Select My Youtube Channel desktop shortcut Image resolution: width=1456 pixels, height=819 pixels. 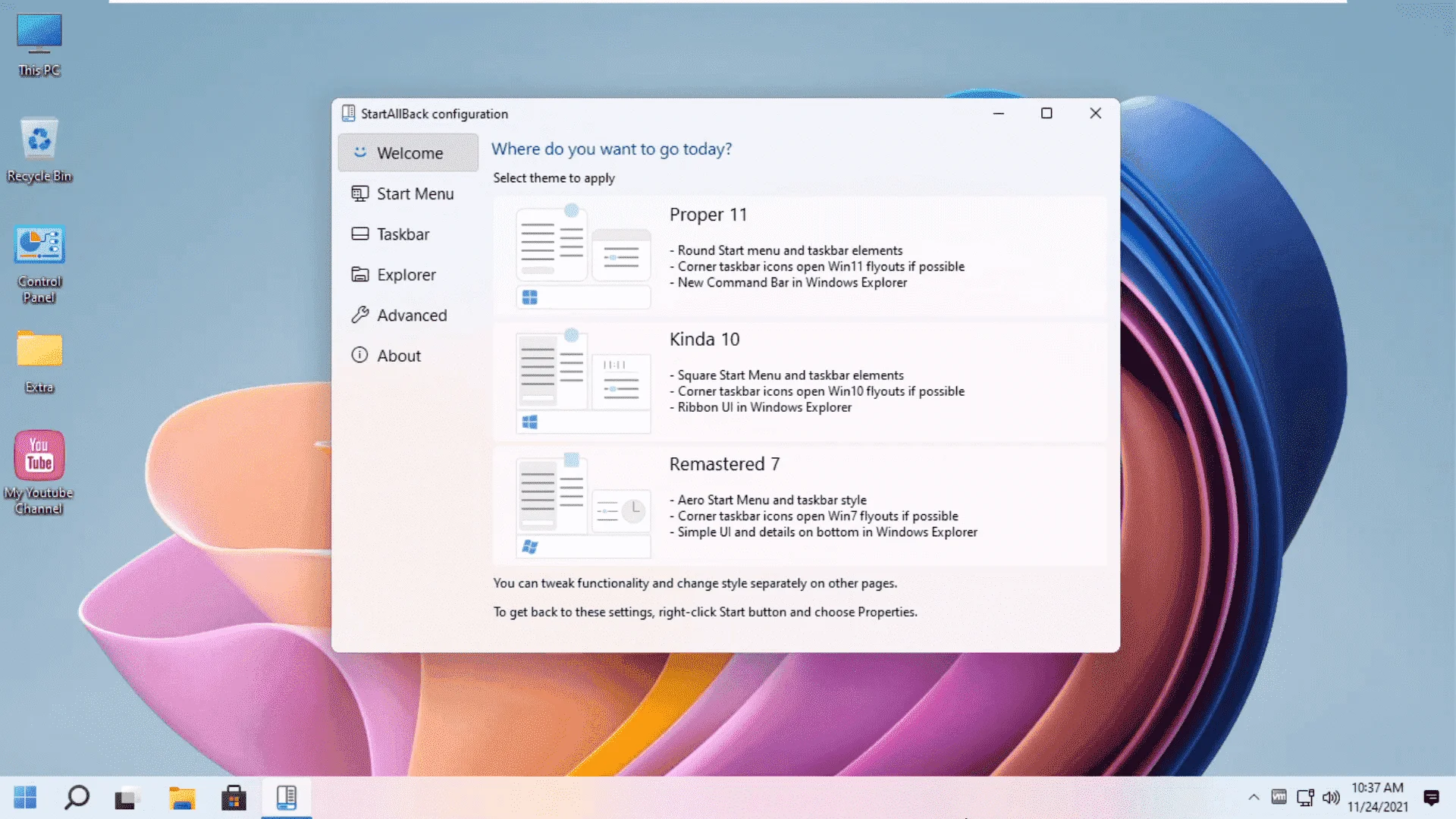(39, 472)
